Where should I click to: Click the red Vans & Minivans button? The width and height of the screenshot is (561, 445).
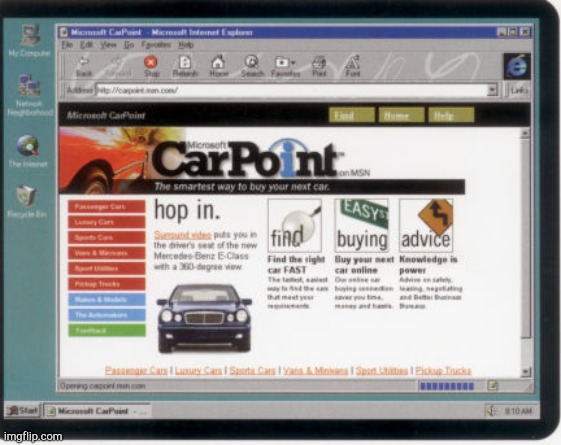[x=107, y=253]
